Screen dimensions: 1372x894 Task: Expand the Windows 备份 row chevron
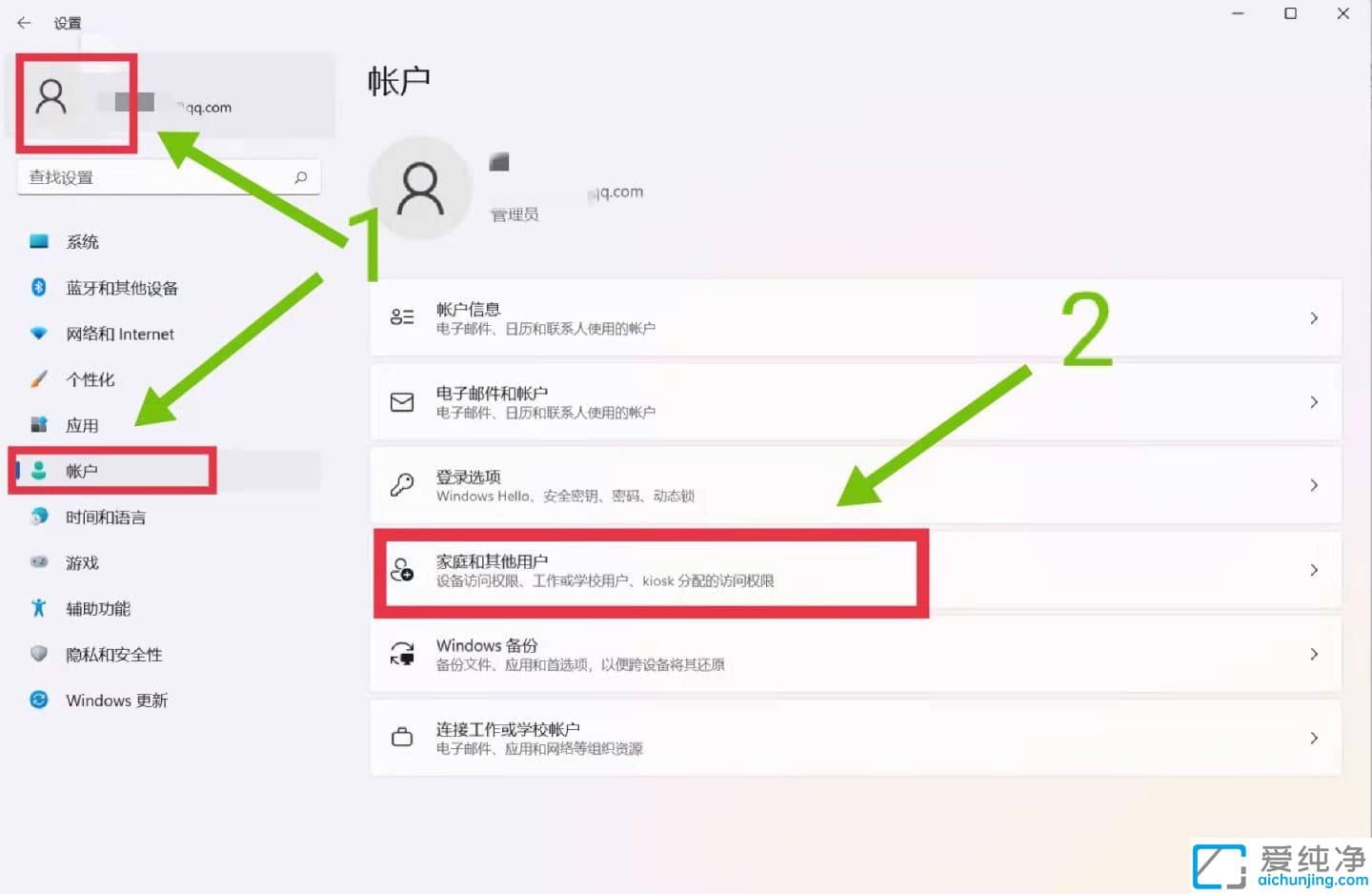pyautogui.click(x=1314, y=654)
